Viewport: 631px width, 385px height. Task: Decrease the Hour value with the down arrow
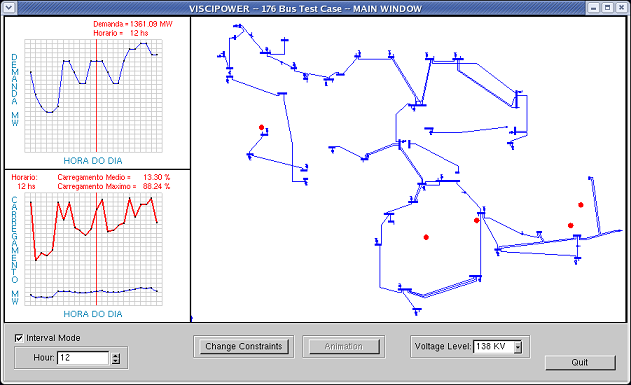click(116, 361)
